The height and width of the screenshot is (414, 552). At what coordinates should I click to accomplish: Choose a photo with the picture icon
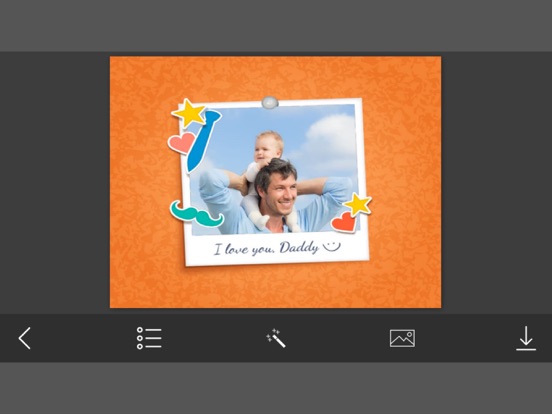402,338
